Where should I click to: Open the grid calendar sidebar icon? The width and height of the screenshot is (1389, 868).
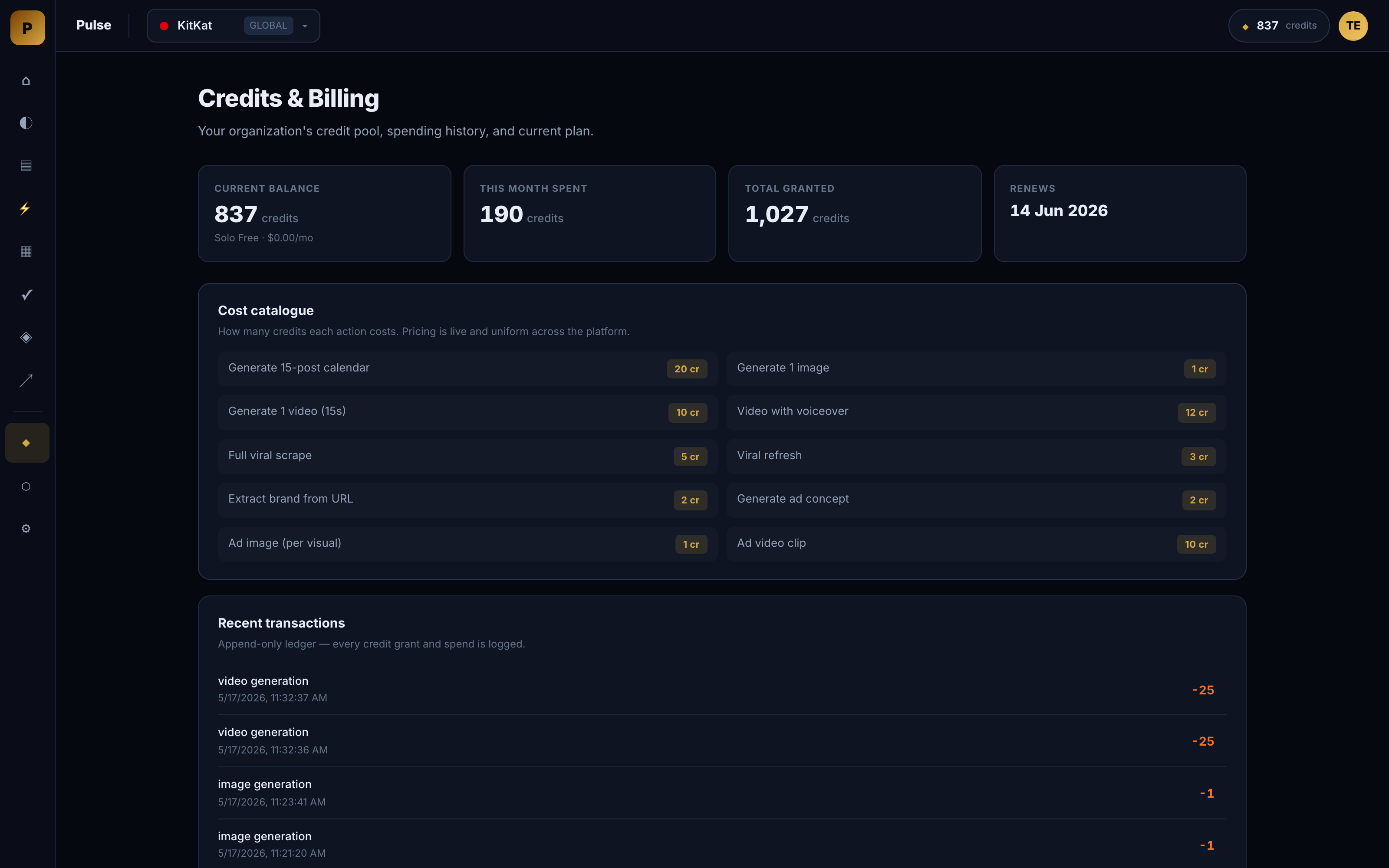[x=26, y=251]
